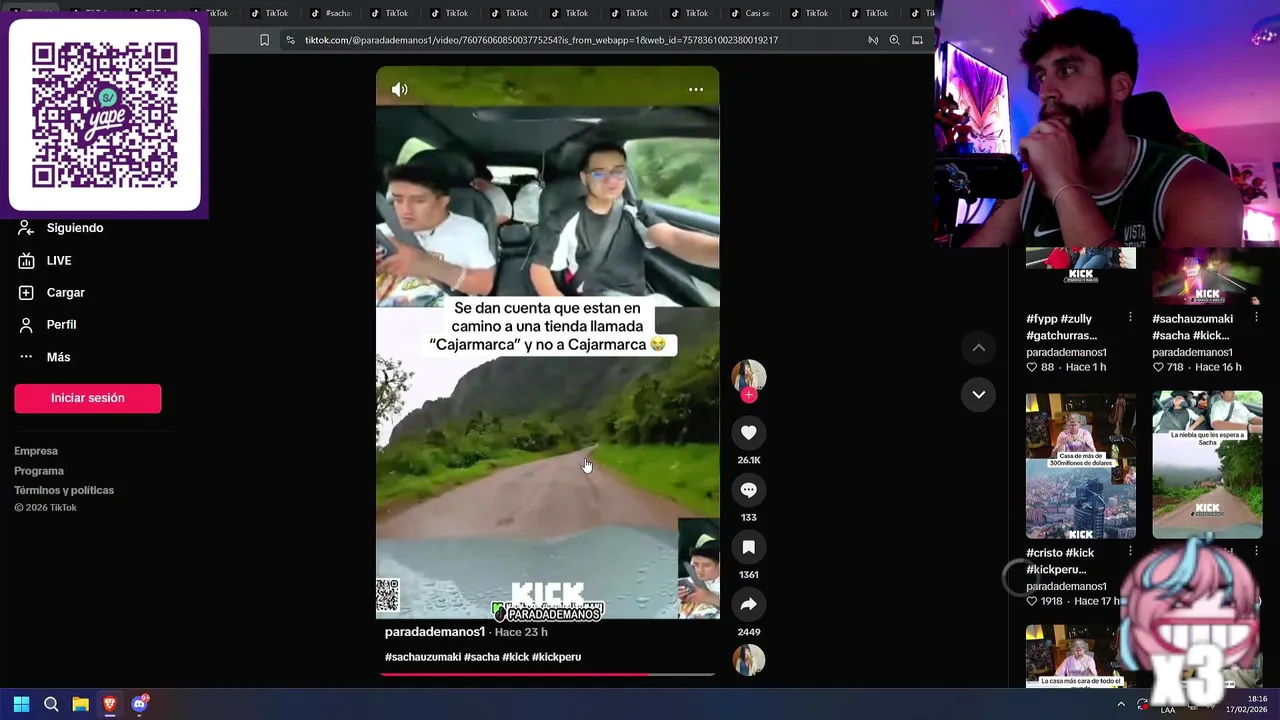The height and width of the screenshot is (720, 1280).
Task: Open the sound avatar below the share button
Action: (748, 660)
